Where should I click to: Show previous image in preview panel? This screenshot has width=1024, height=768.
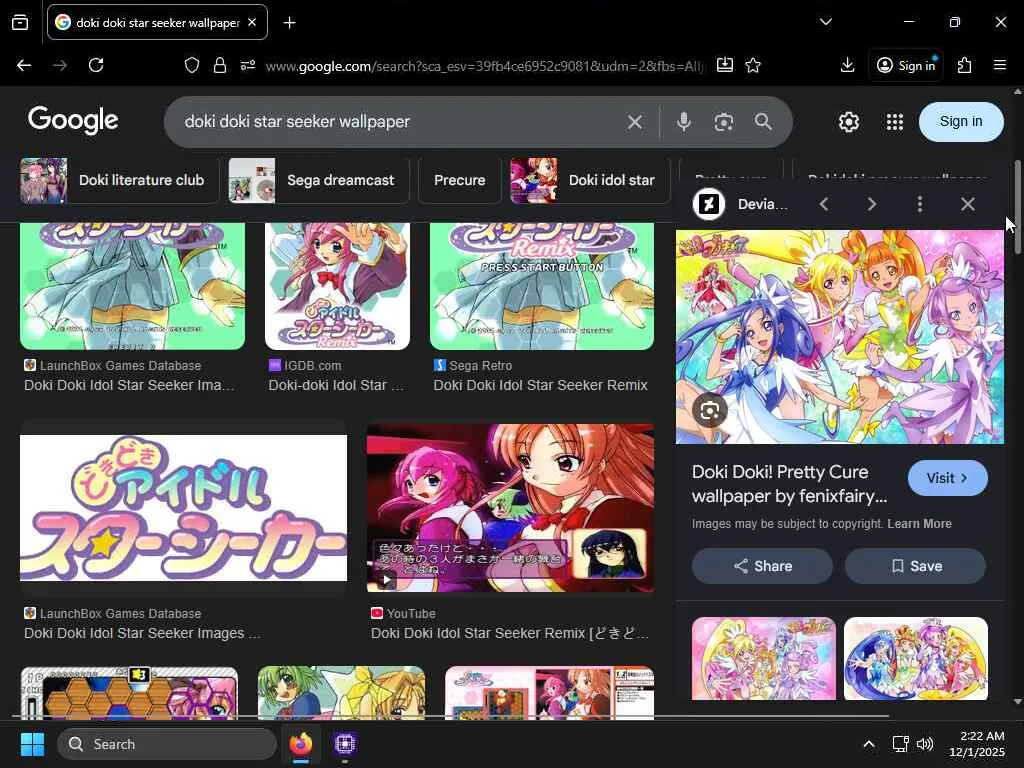click(x=824, y=204)
